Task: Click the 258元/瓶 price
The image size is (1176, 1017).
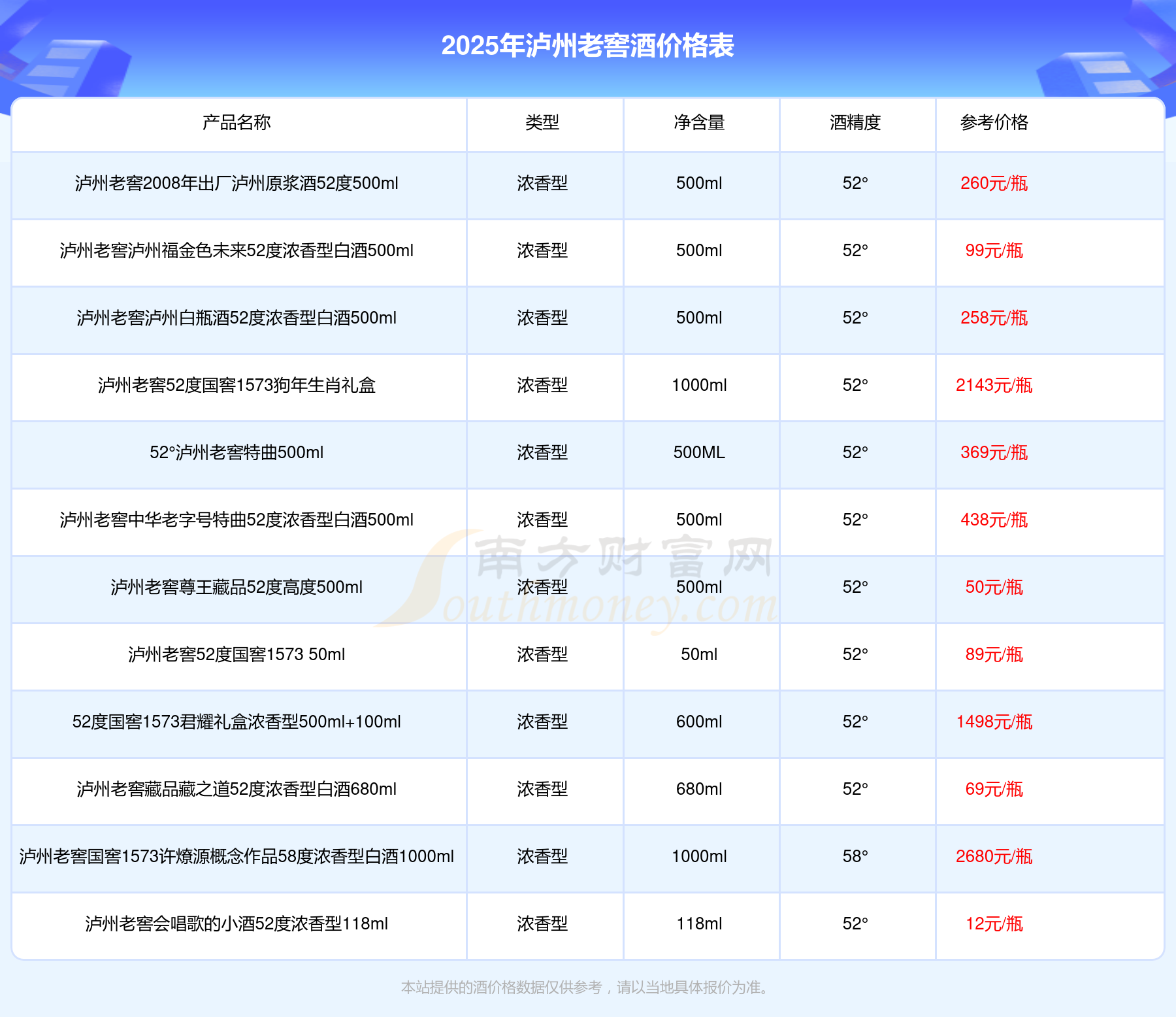Action: (994, 318)
